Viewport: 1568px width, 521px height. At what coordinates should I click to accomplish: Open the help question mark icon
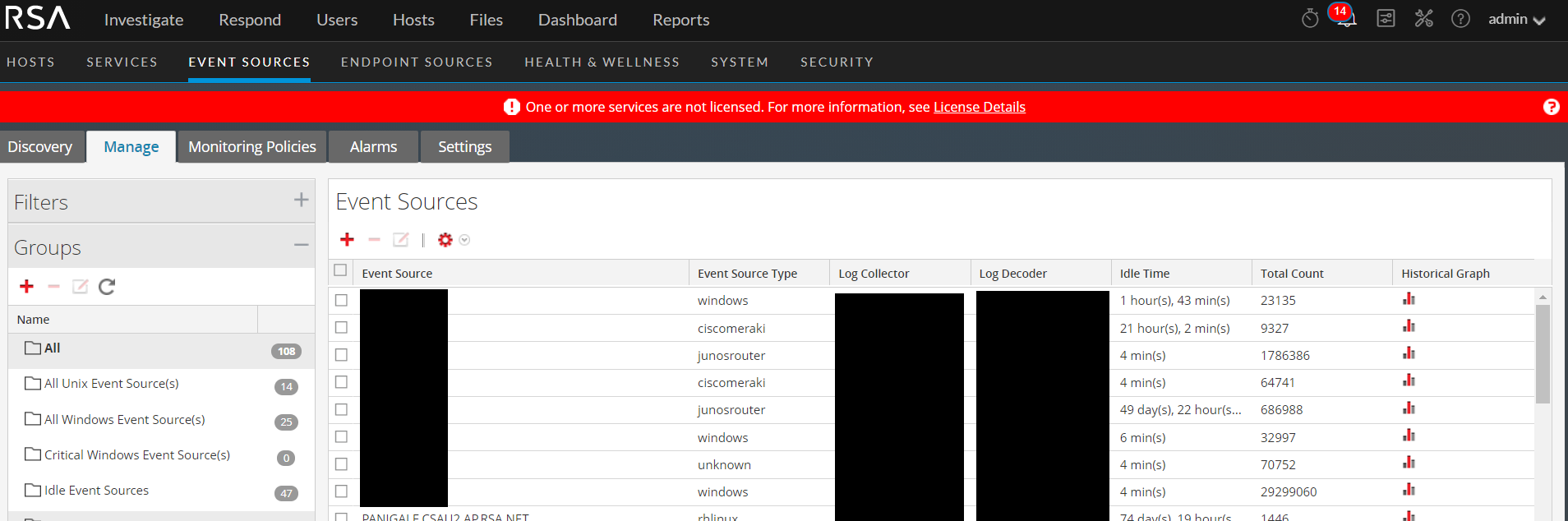click(x=1460, y=18)
